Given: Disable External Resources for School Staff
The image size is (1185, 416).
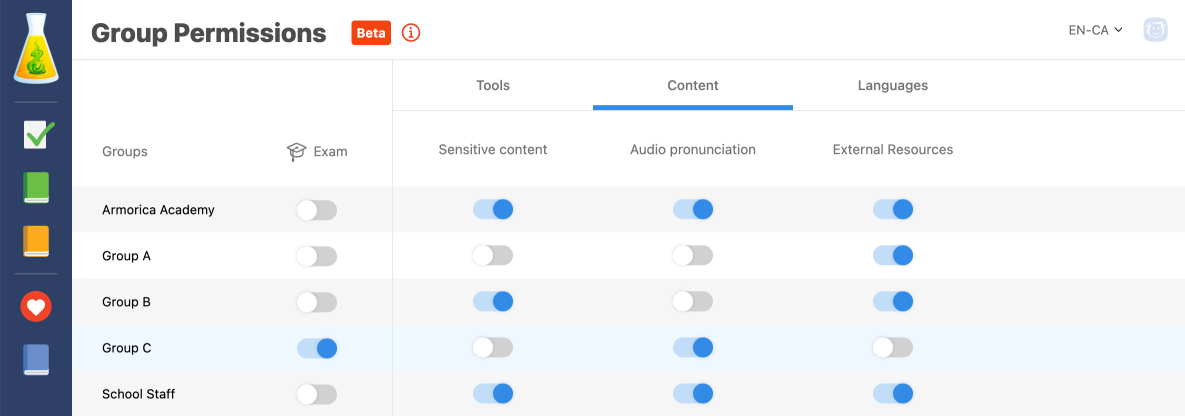Looking at the screenshot, I should [893, 394].
